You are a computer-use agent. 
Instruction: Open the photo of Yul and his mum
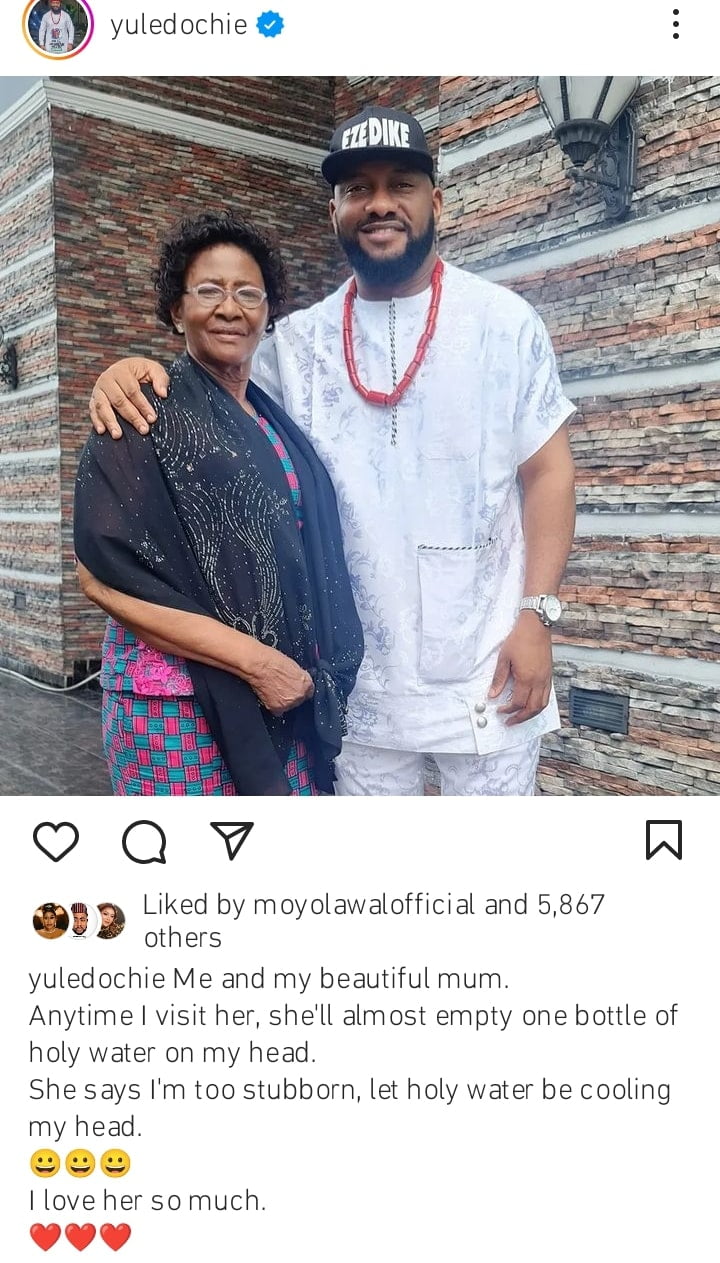[x=360, y=430]
